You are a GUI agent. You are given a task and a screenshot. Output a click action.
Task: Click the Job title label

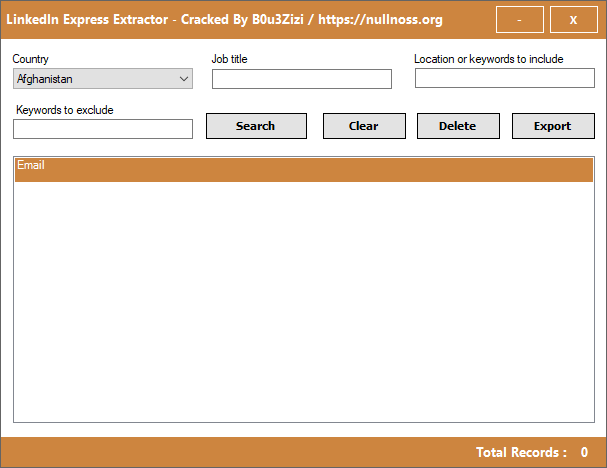click(229, 59)
